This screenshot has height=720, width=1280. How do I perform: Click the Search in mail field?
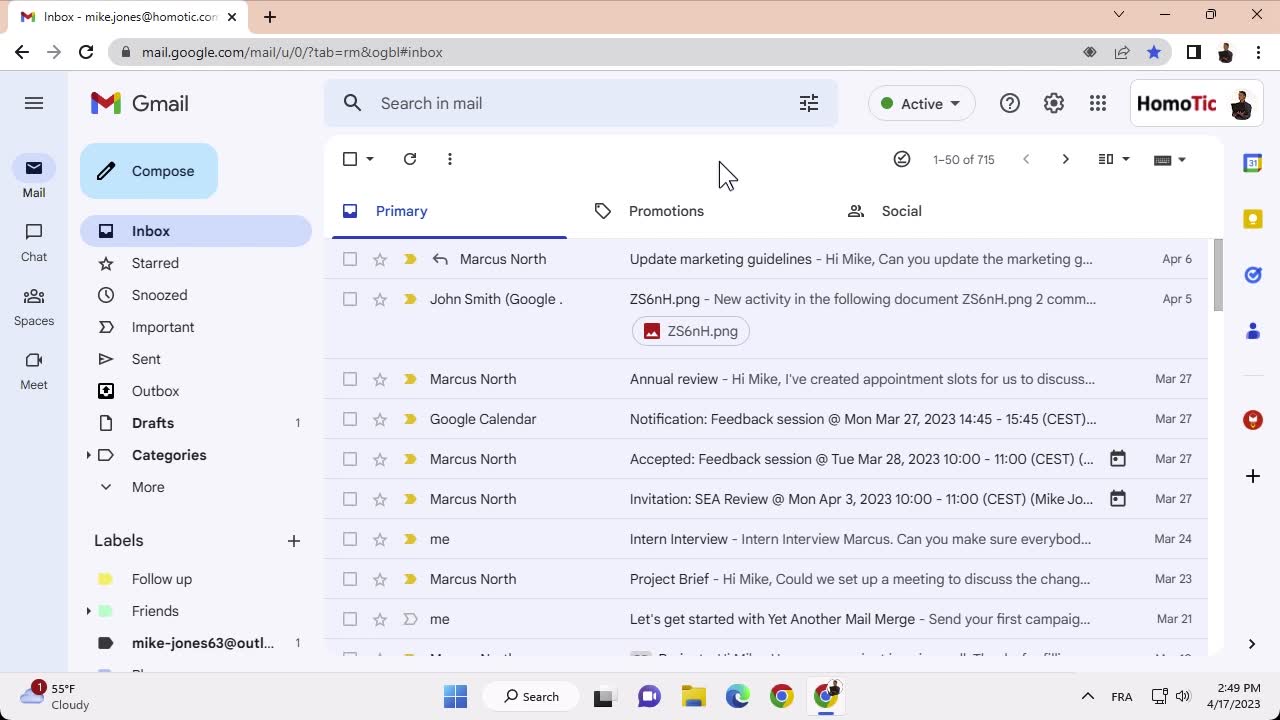coord(580,103)
